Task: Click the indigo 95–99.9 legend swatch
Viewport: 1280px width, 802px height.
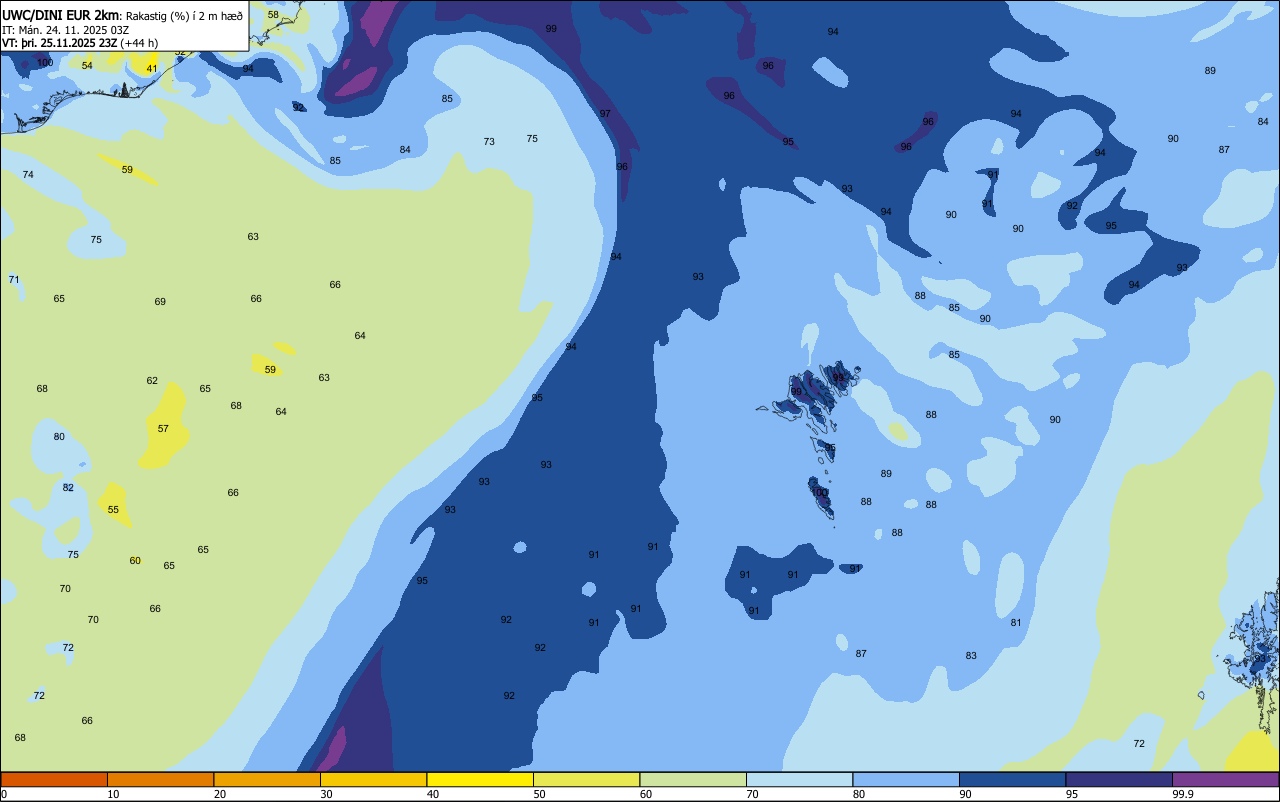Action: (x=1119, y=779)
